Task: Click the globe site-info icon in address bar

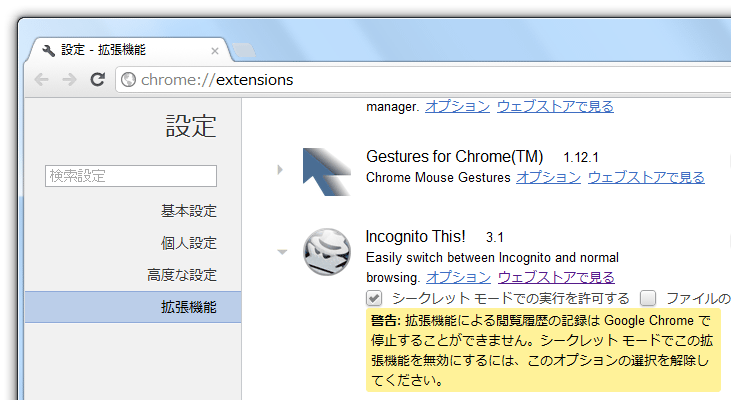Action: [x=128, y=80]
